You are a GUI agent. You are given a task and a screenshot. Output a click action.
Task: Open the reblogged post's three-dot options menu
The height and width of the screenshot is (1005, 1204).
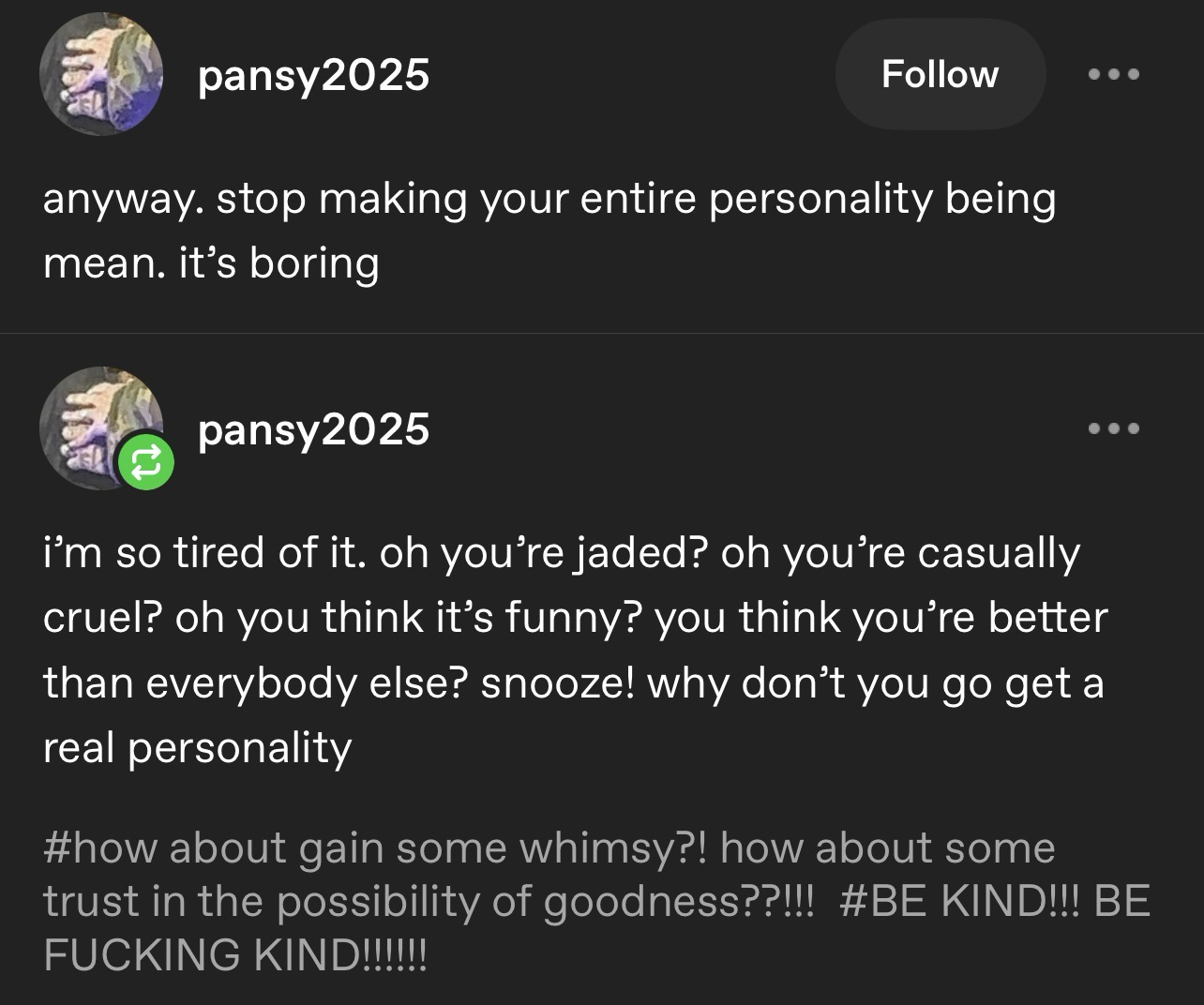[x=1114, y=428]
